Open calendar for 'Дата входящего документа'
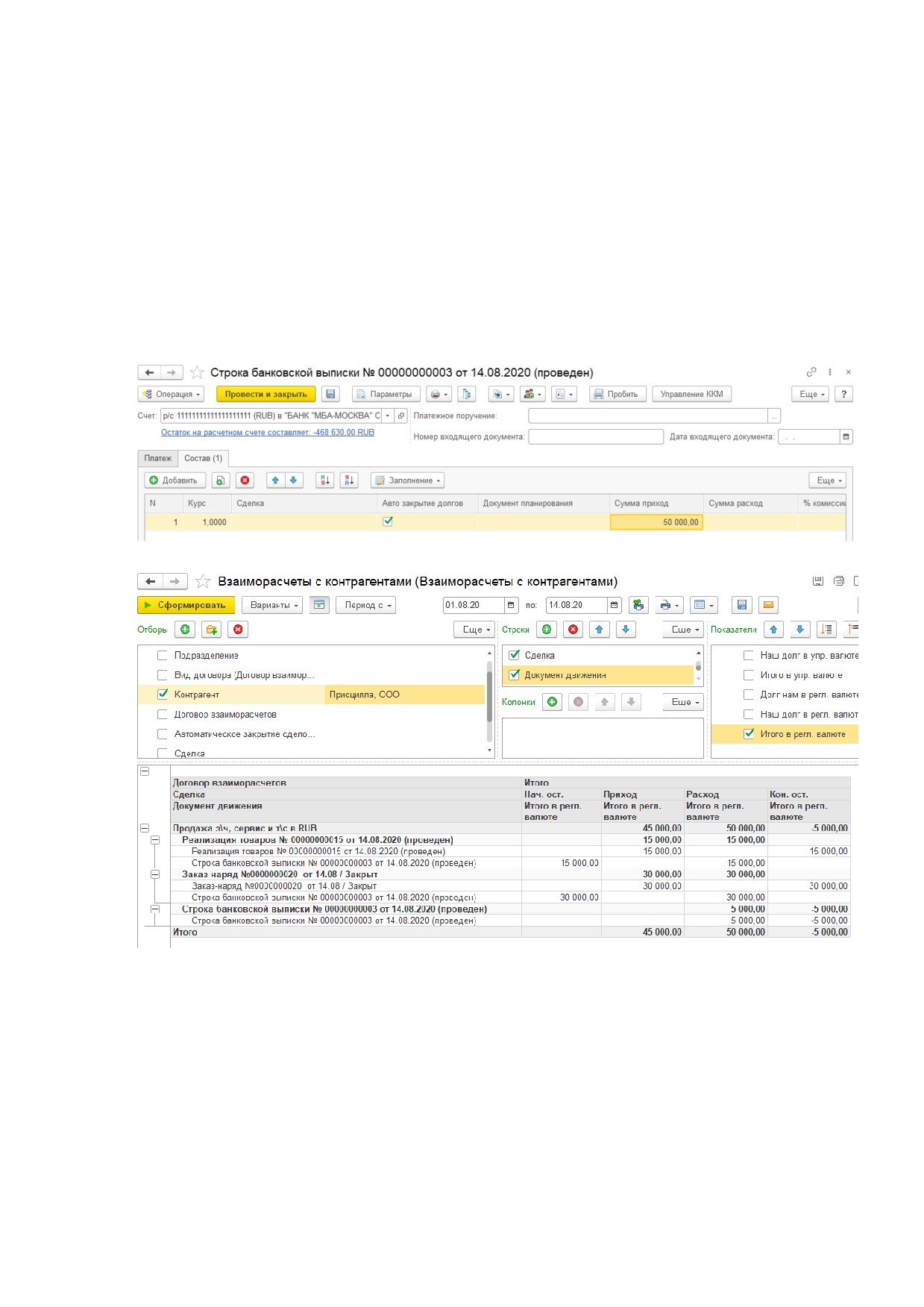This screenshot has width=924, height=1307. (x=846, y=436)
